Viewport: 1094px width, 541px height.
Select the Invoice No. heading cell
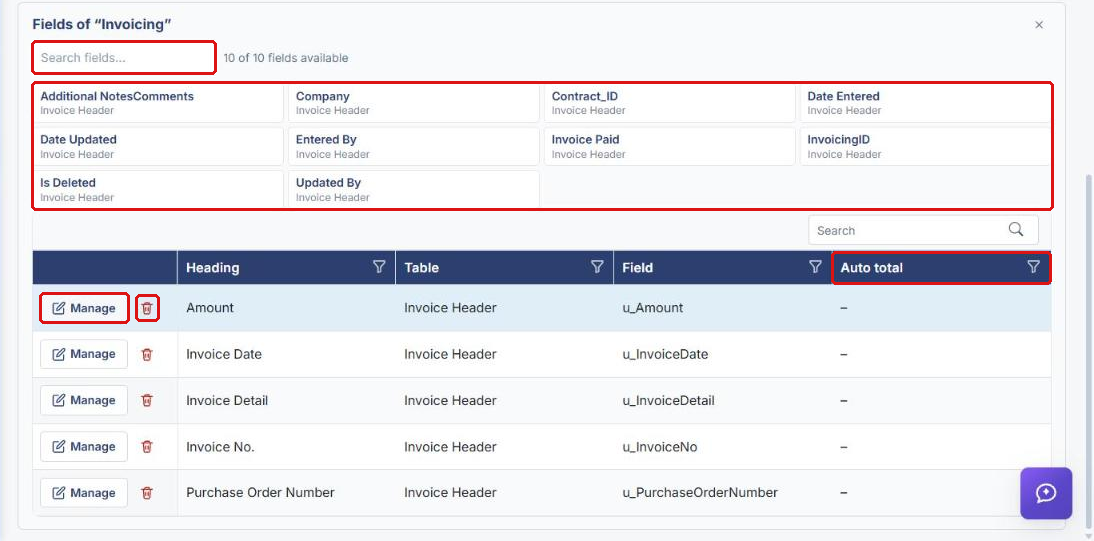click(286, 446)
